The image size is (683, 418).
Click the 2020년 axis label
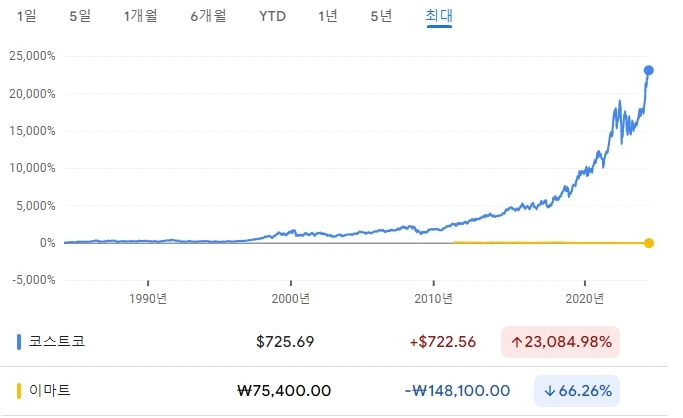(x=585, y=299)
